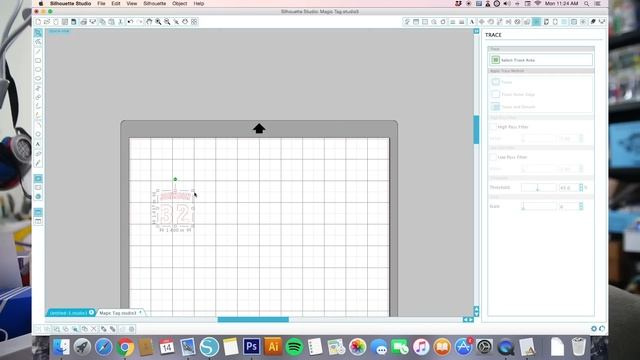Select the Pan hand tool

click(149, 22)
